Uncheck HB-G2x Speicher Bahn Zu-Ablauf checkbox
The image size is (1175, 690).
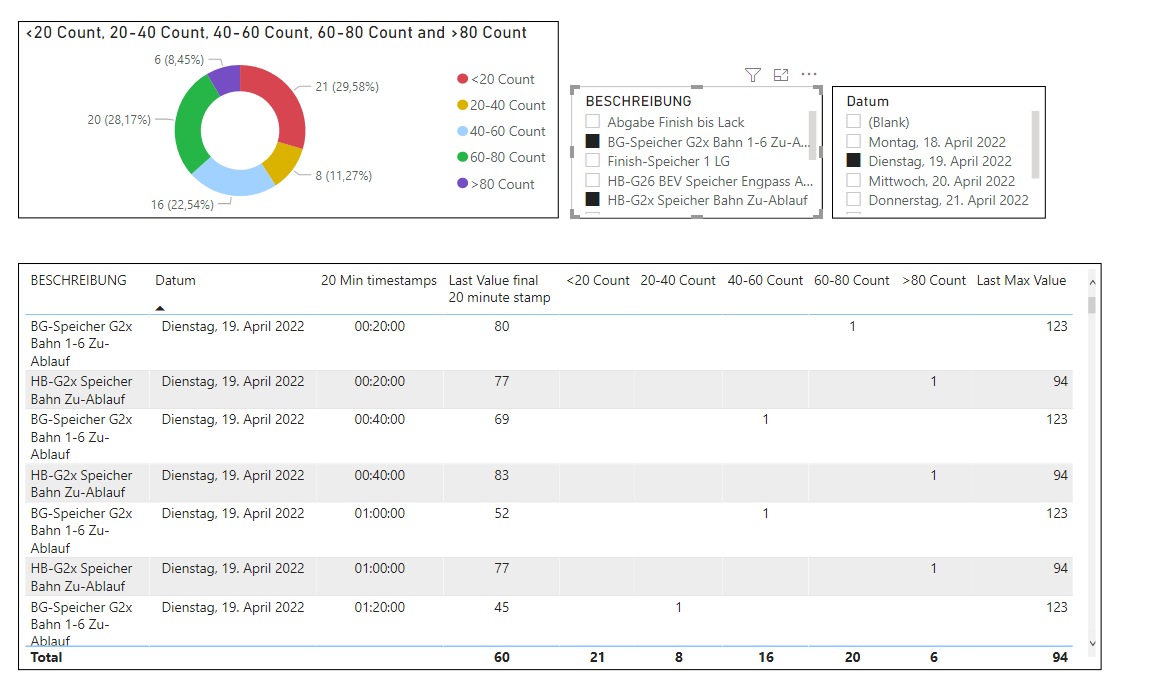point(593,199)
